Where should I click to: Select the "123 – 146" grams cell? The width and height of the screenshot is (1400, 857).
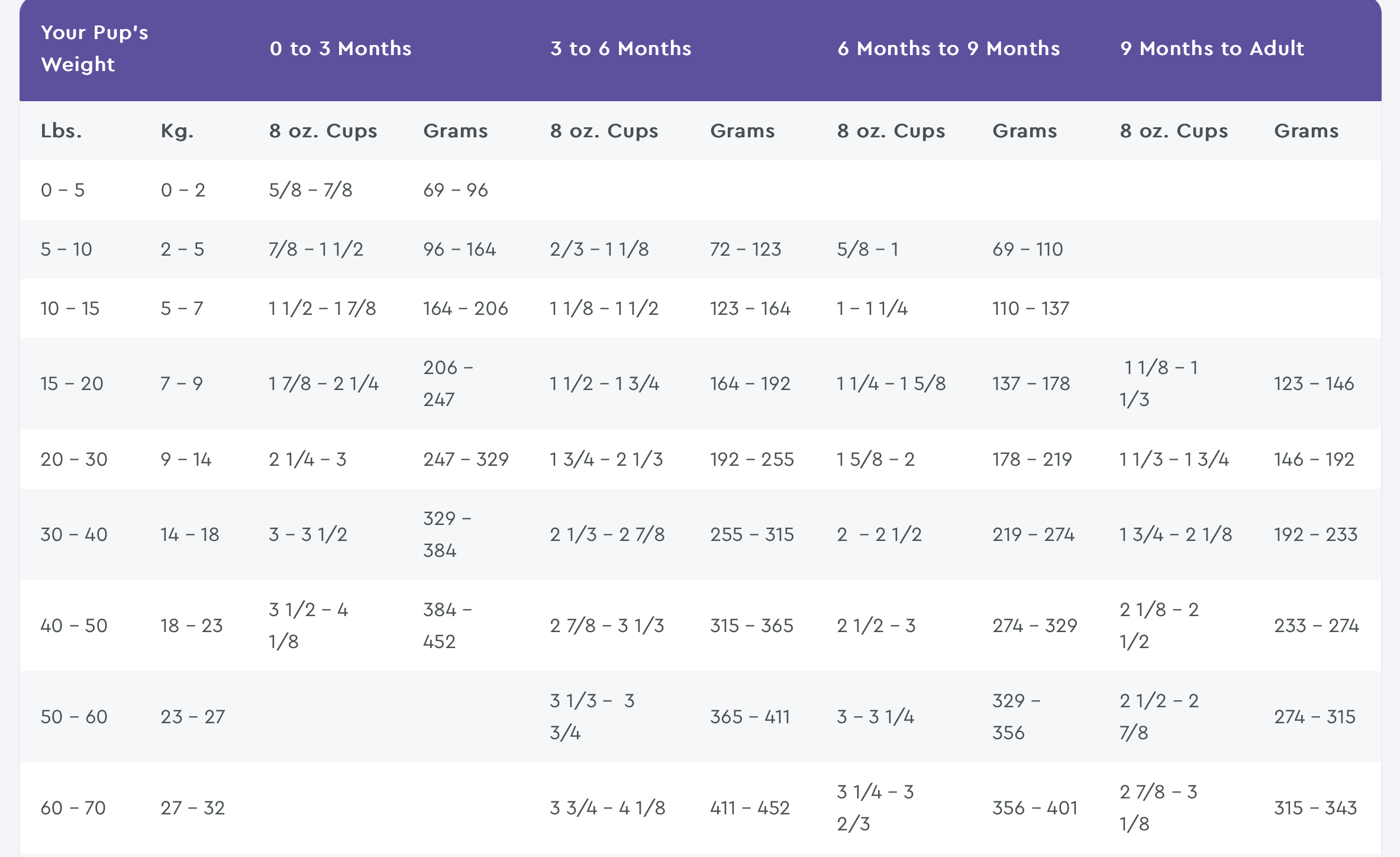click(x=1314, y=384)
